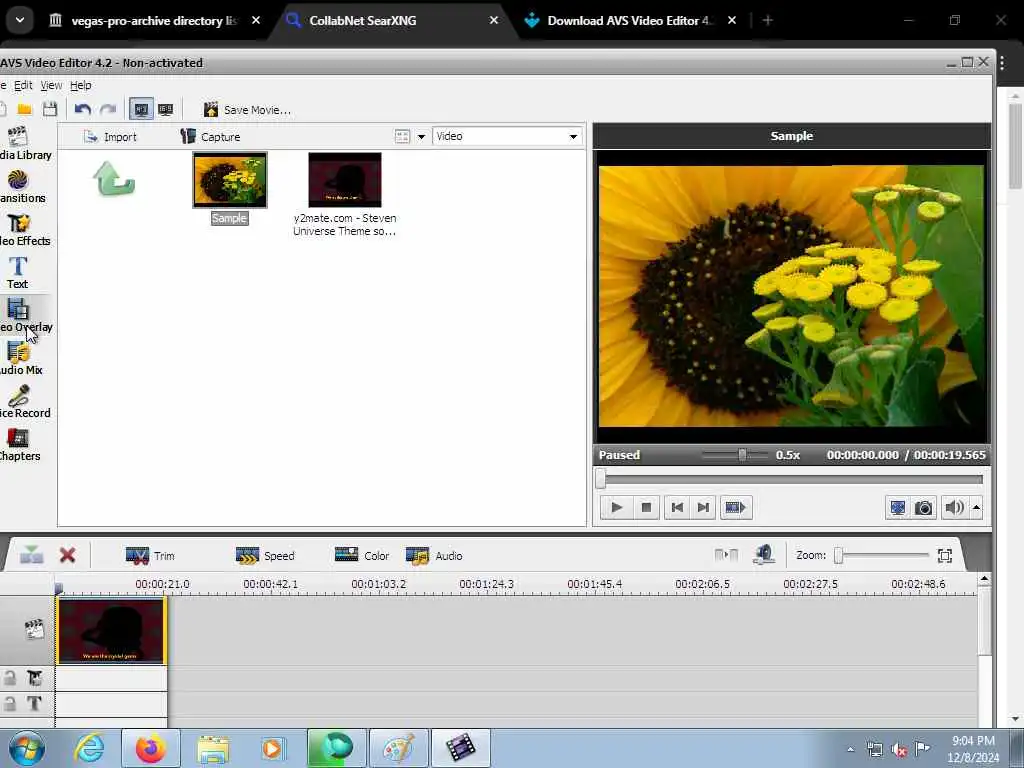
Task: Toggle the 16:9 aspect ratio button
Action: [166, 109]
